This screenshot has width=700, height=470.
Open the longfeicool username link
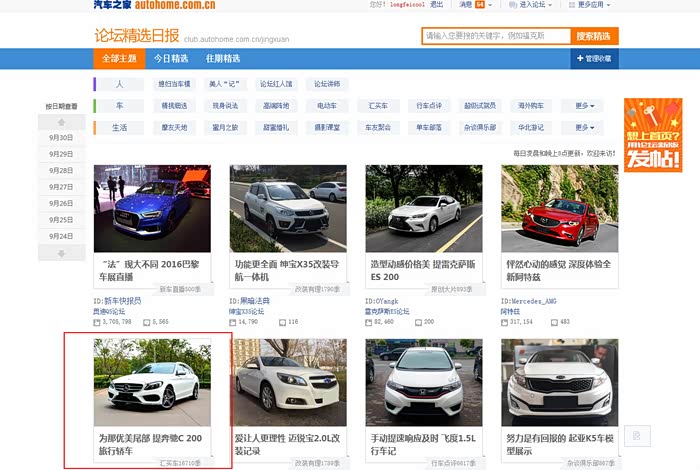coord(407,4)
